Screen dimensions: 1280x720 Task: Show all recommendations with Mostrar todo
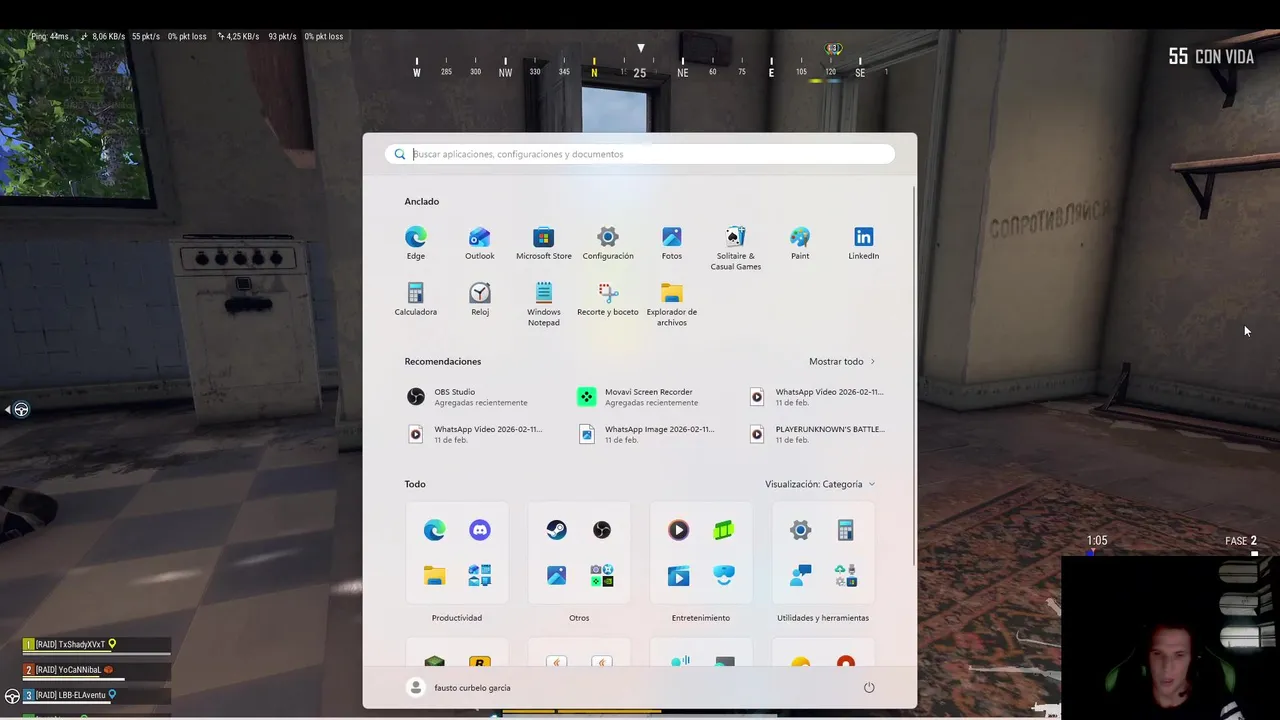[x=842, y=361]
